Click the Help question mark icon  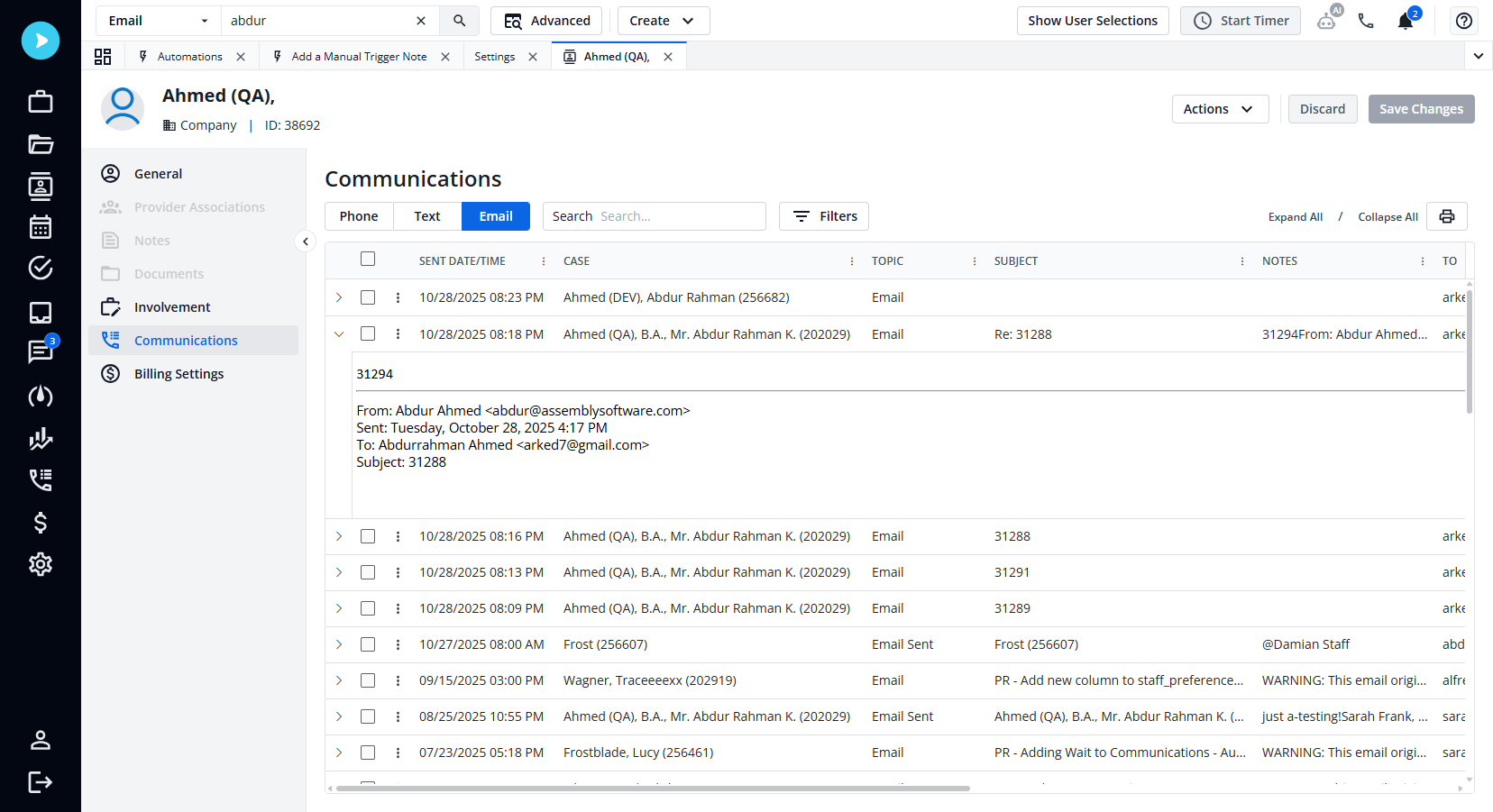[1463, 20]
